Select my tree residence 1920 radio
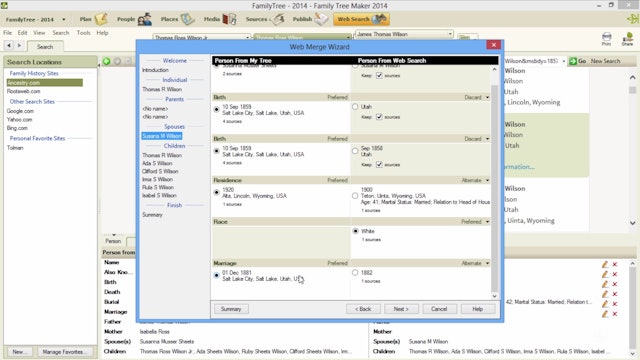The height and width of the screenshot is (360, 640). coord(217,192)
